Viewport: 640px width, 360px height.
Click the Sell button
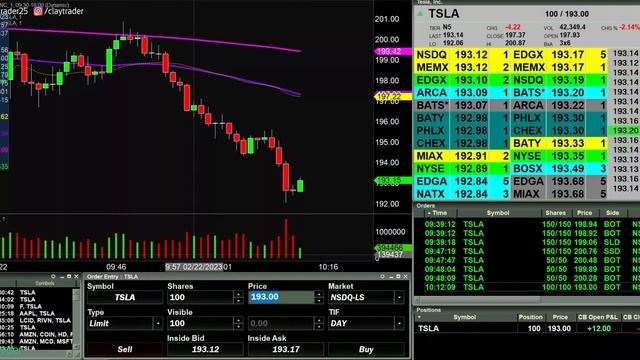(125, 349)
